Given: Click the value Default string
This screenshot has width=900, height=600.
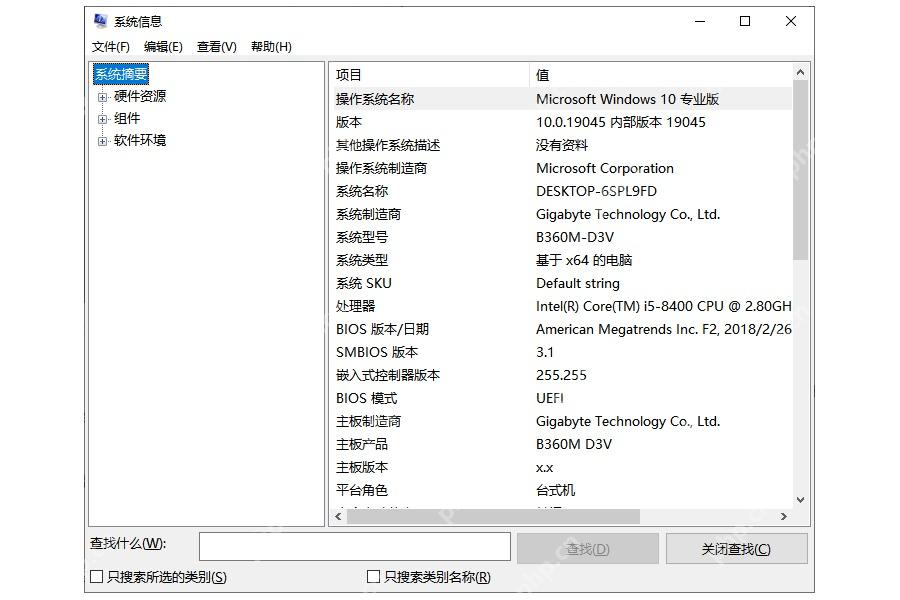Looking at the screenshot, I should coord(578,283).
